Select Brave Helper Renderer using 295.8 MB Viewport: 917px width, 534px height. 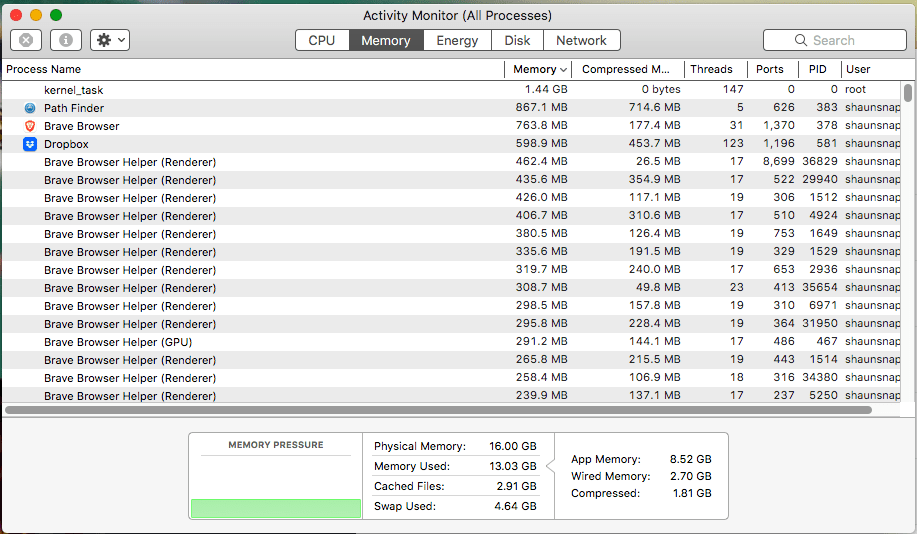click(x=451, y=324)
